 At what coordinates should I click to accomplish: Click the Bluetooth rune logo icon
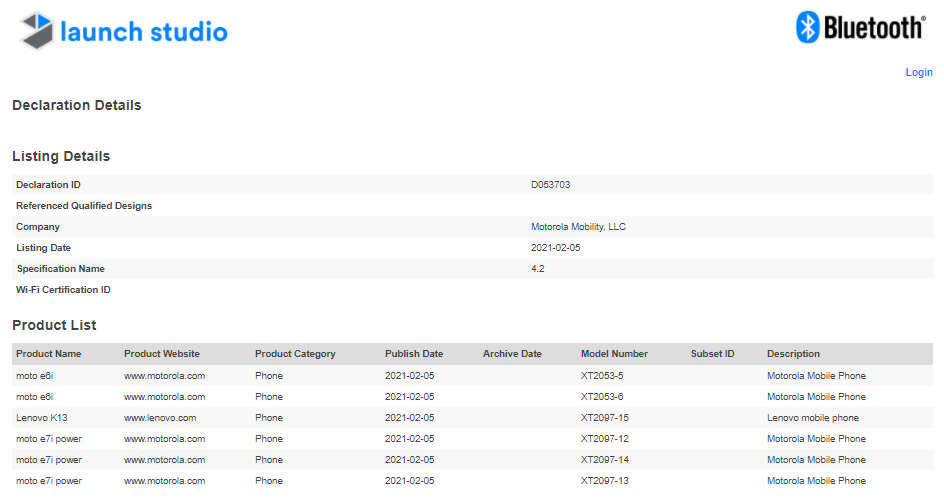point(807,27)
